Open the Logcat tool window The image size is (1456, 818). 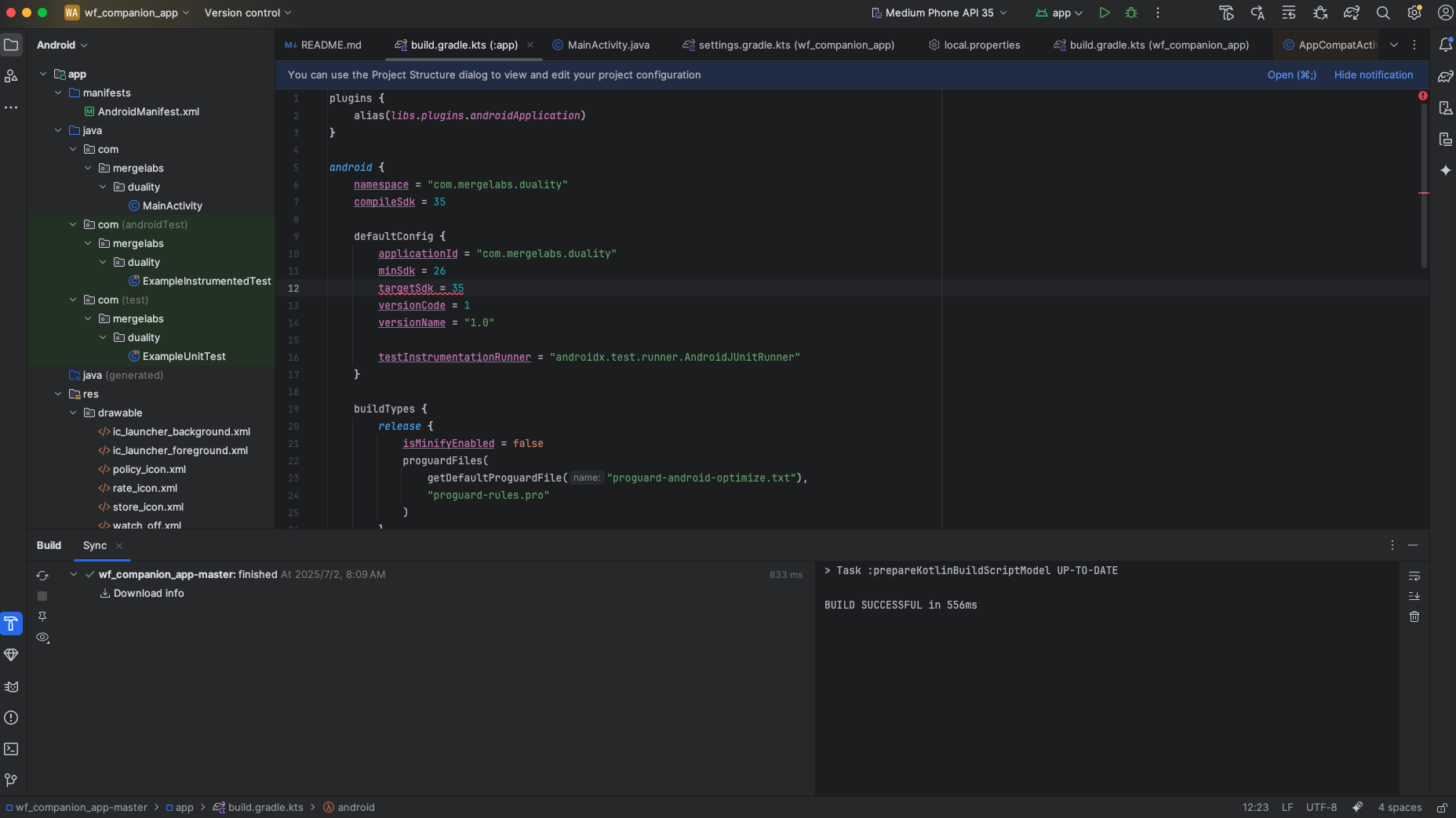(11, 686)
